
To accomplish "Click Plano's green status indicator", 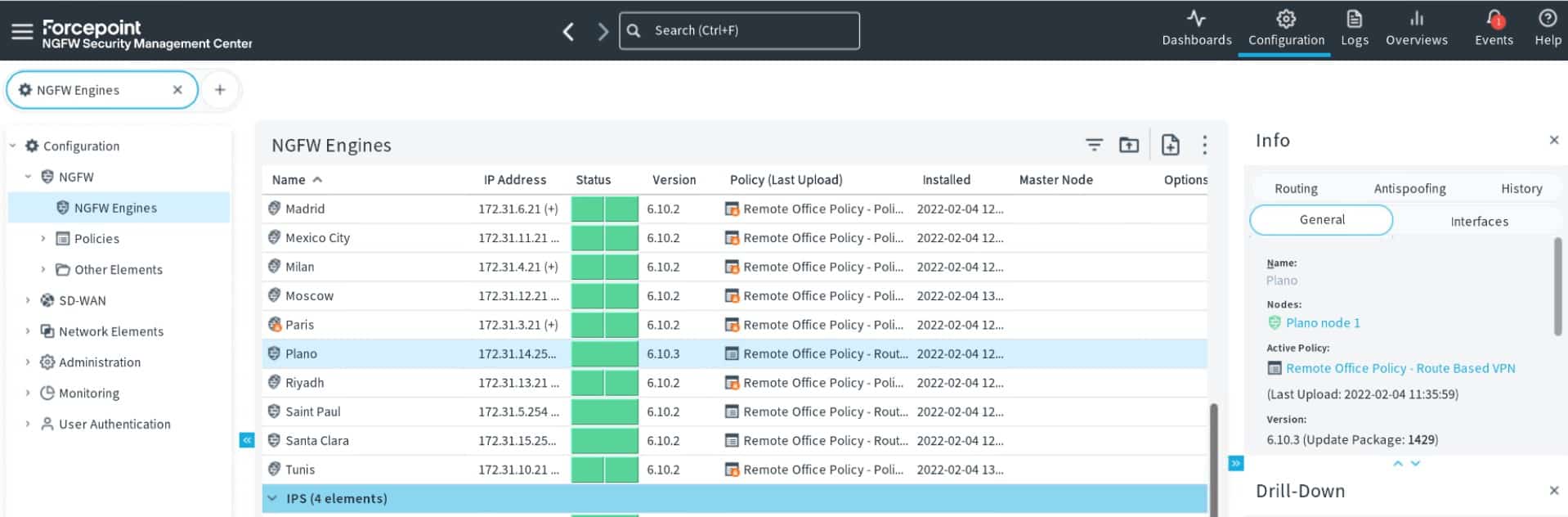I will click(605, 353).
